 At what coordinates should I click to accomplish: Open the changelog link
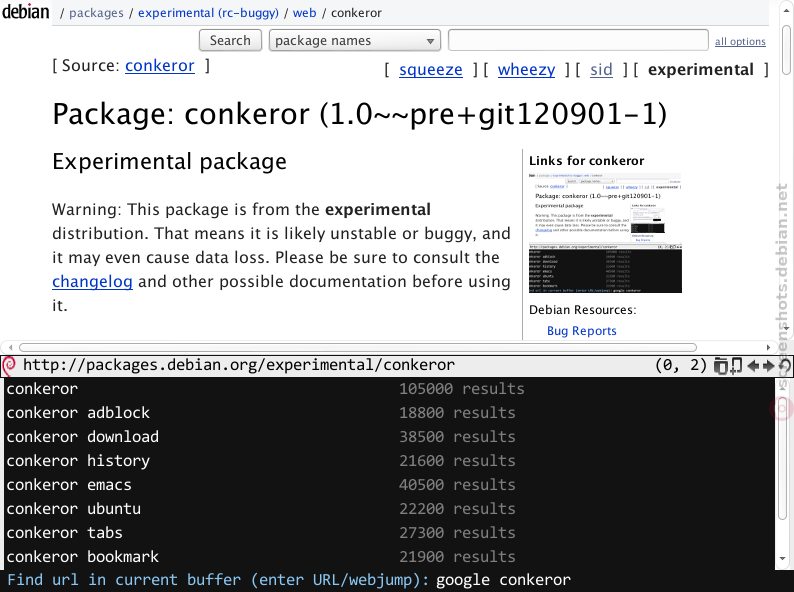(x=92, y=282)
